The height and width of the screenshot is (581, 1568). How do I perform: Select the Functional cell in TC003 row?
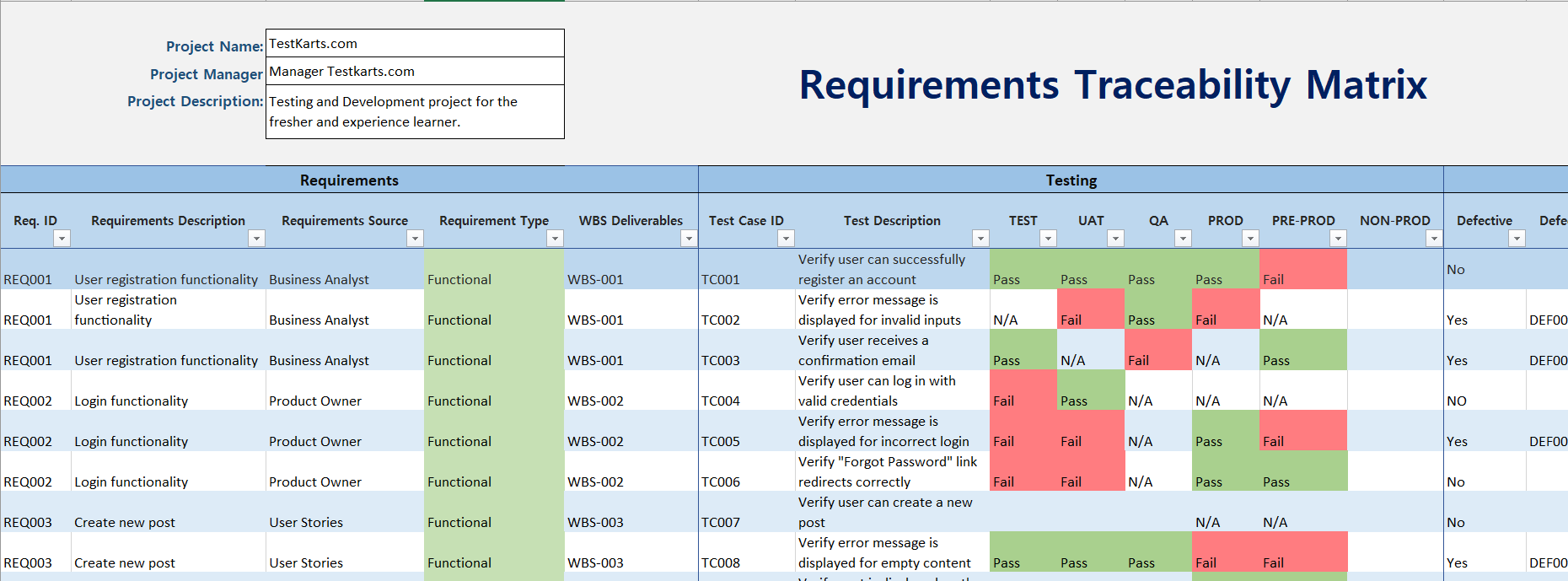pos(494,350)
